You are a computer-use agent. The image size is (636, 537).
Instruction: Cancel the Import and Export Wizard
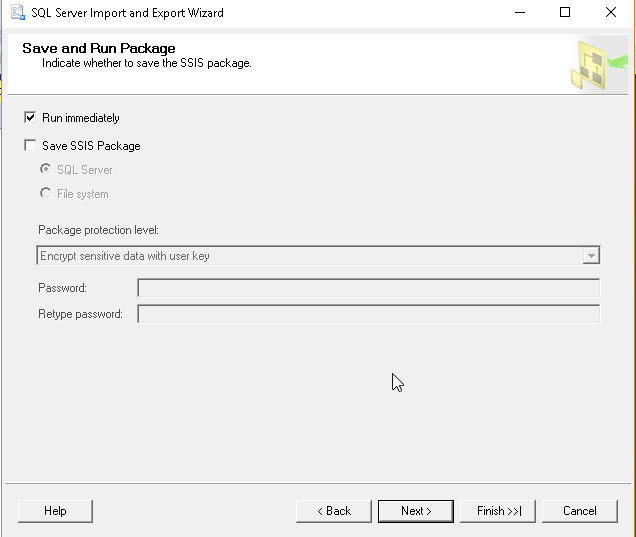click(580, 511)
